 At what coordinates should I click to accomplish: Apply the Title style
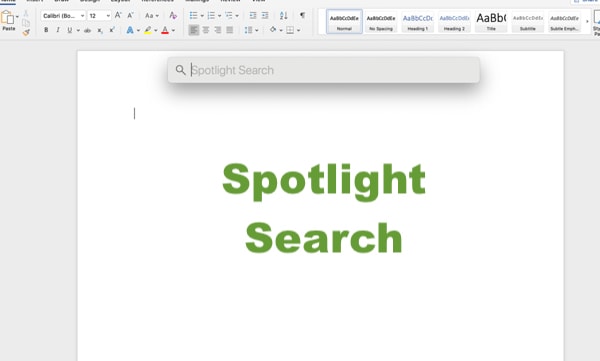point(491,21)
